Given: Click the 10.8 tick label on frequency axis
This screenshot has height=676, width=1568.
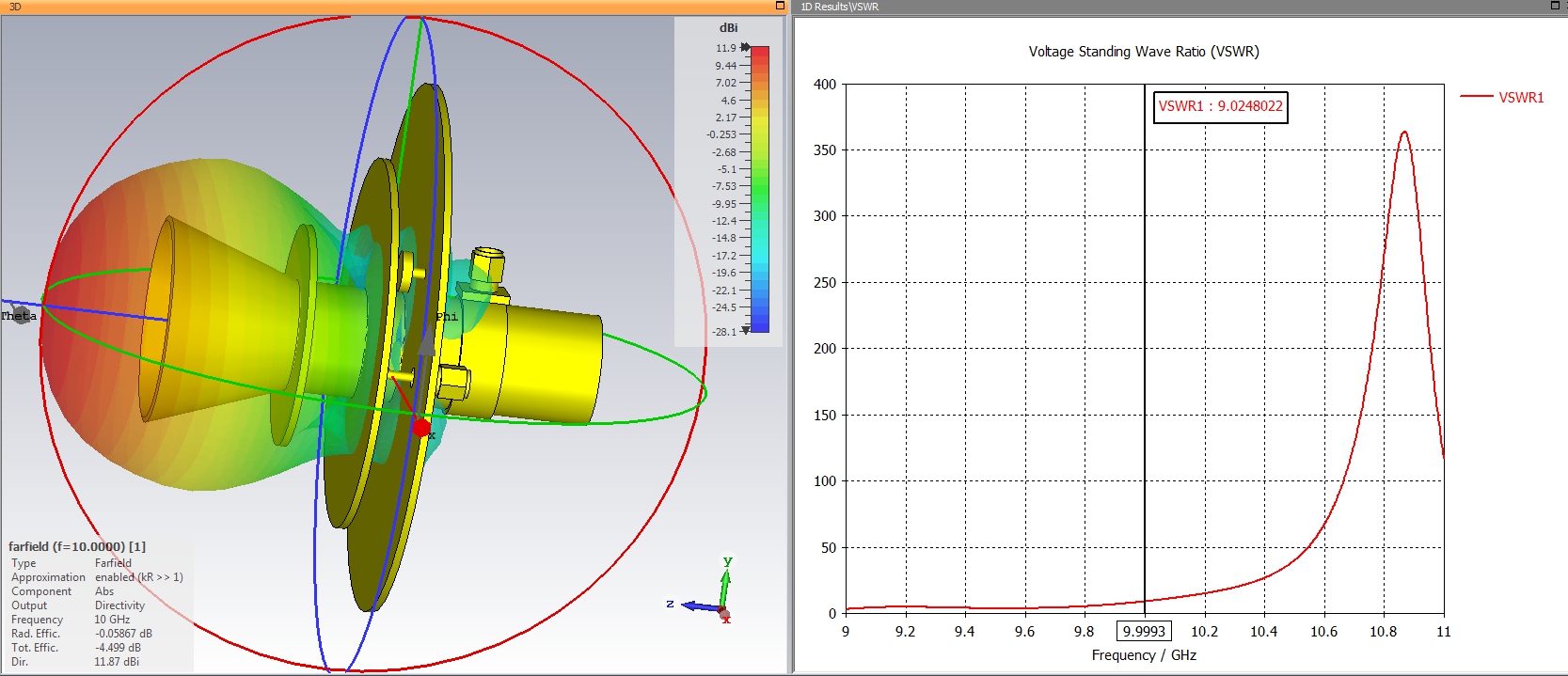Looking at the screenshot, I should [1383, 632].
